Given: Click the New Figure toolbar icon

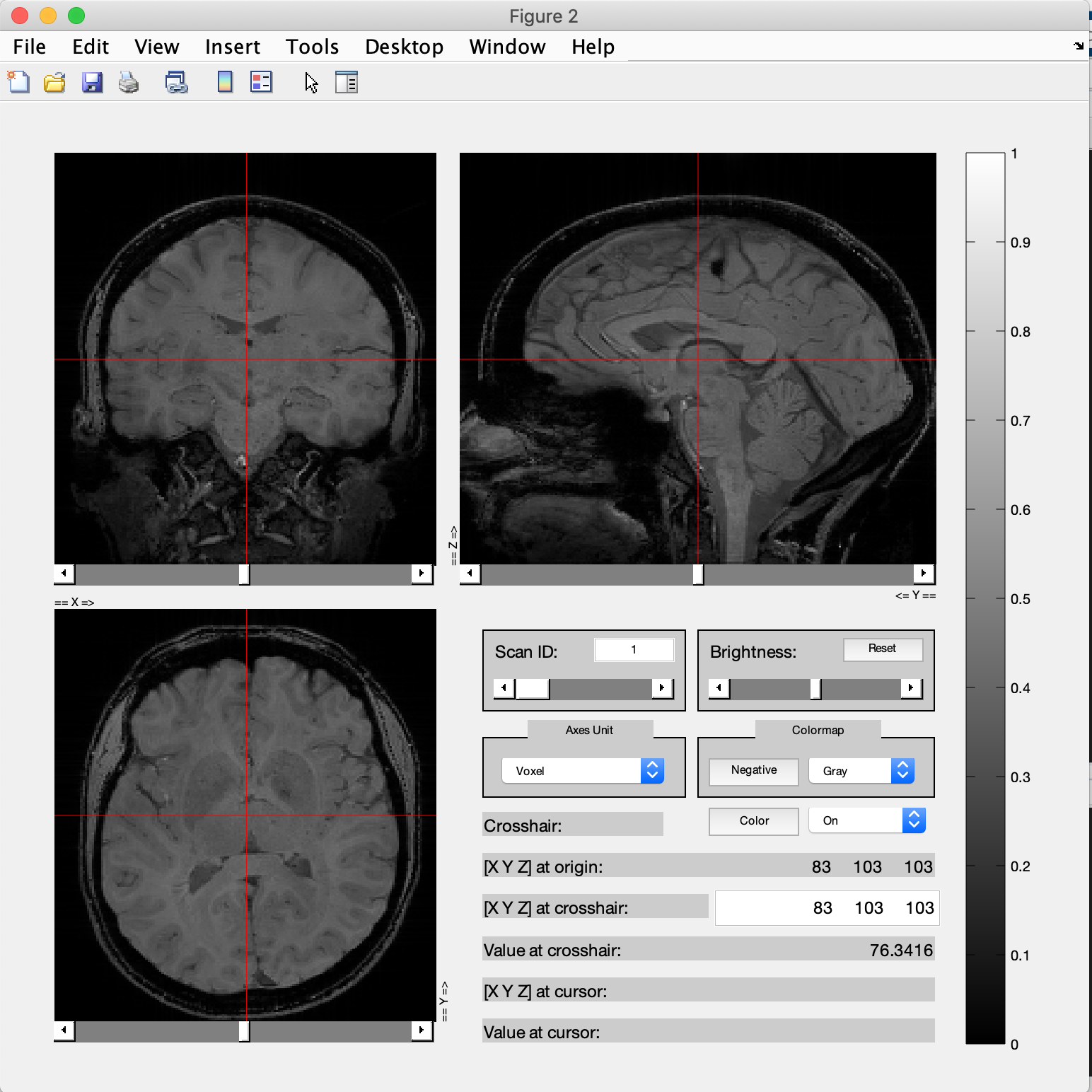Looking at the screenshot, I should pos(19,83).
